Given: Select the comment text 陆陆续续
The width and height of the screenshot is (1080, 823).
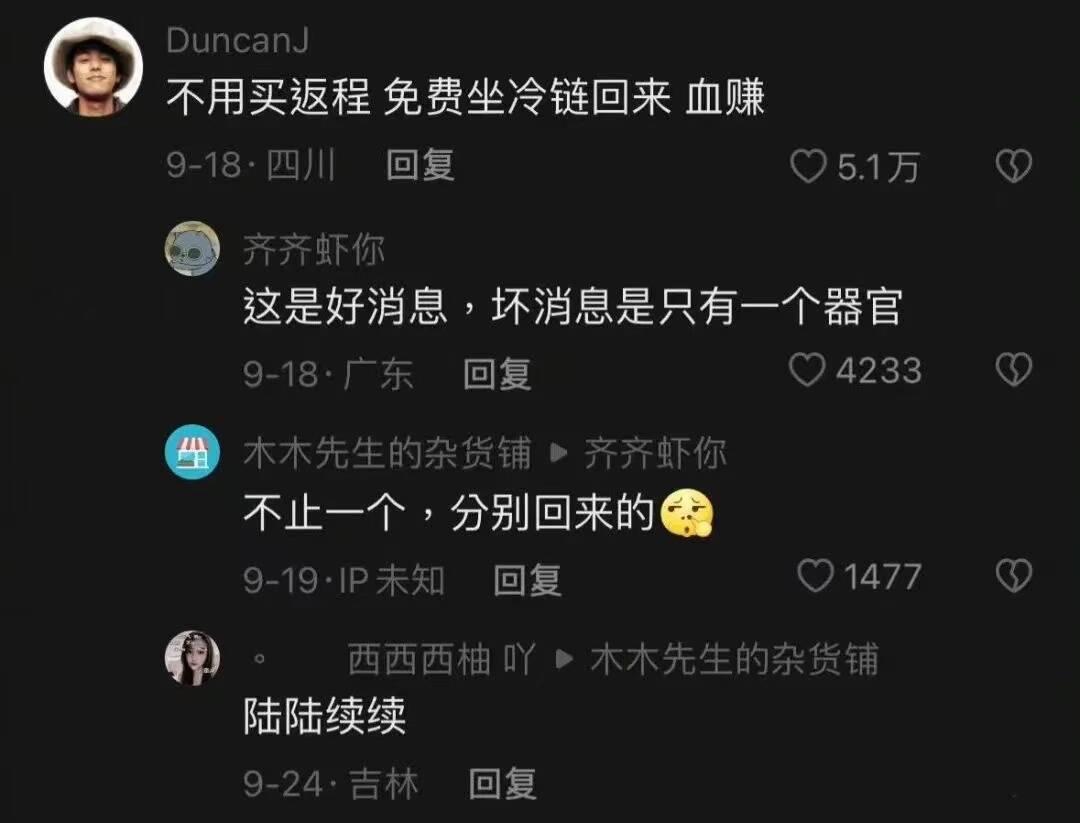Looking at the screenshot, I should point(324,716).
